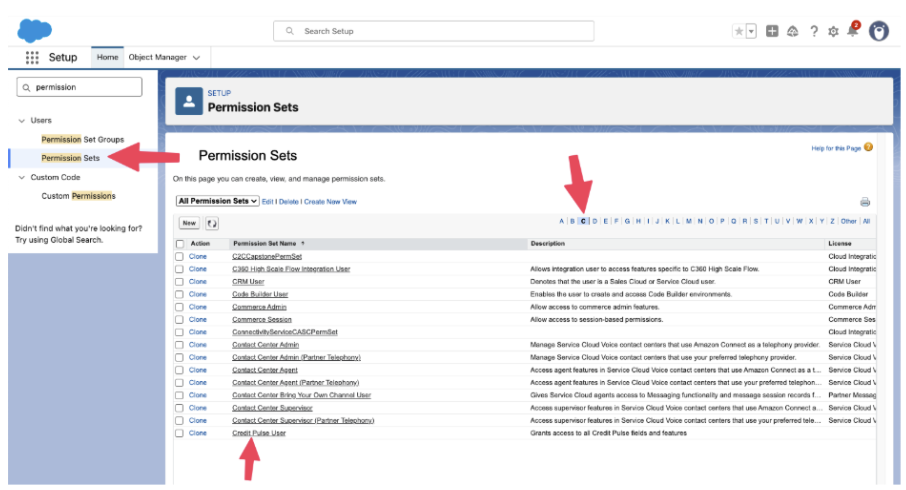Check the Contact Center Agent checkbox
This screenshot has width=906, height=490.
point(180,370)
